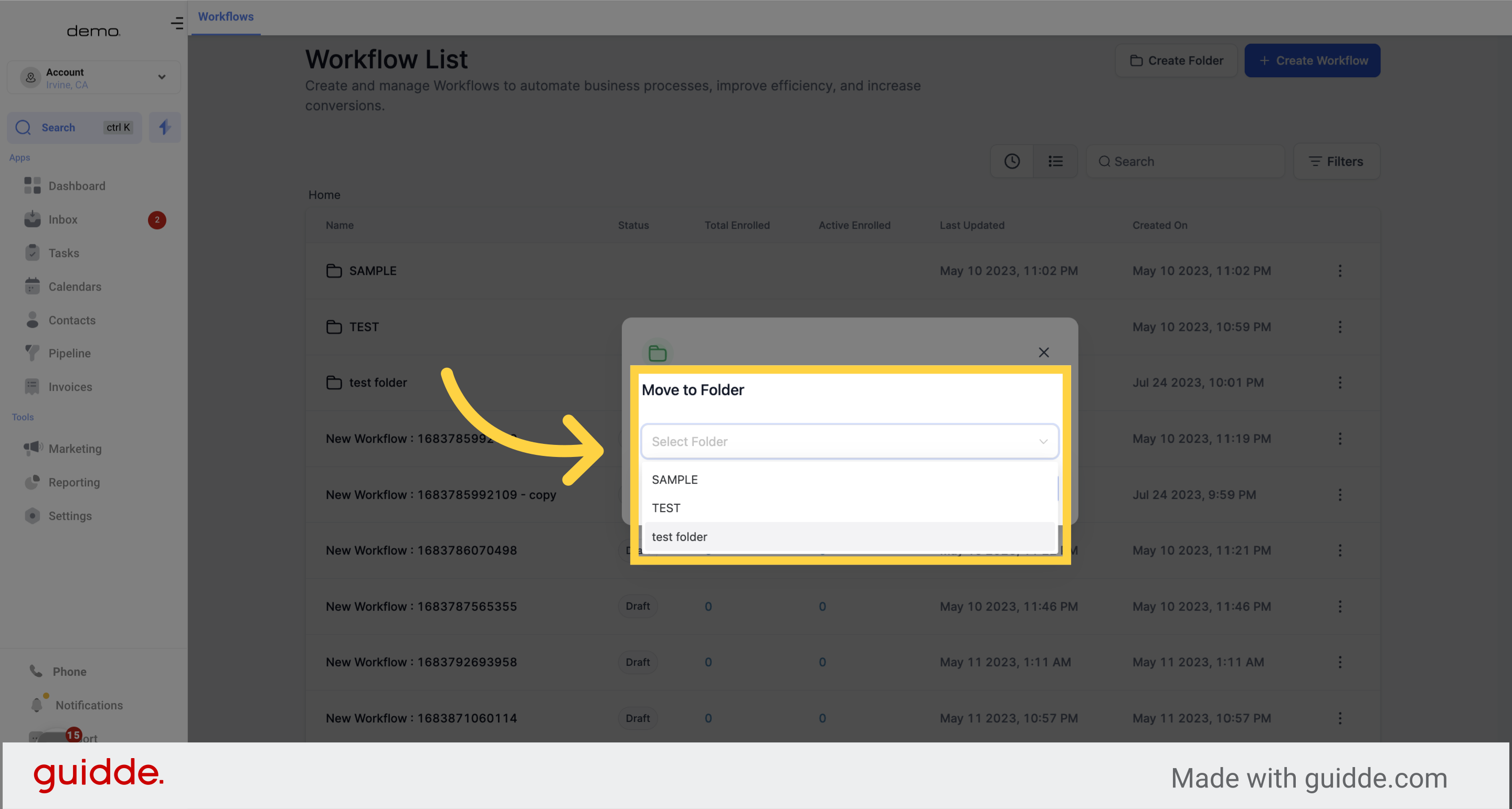1512x809 pixels.
Task: Collapse the sidebar with the hamburger icon
Action: 177,24
